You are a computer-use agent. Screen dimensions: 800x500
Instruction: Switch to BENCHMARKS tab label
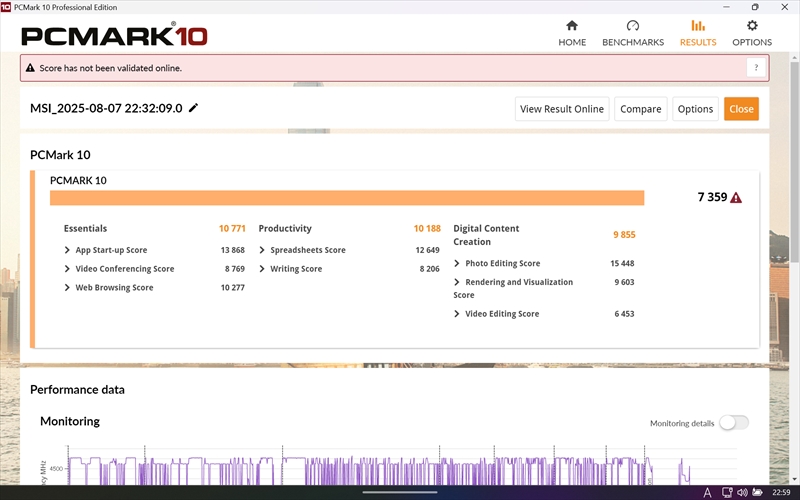(x=633, y=42)
